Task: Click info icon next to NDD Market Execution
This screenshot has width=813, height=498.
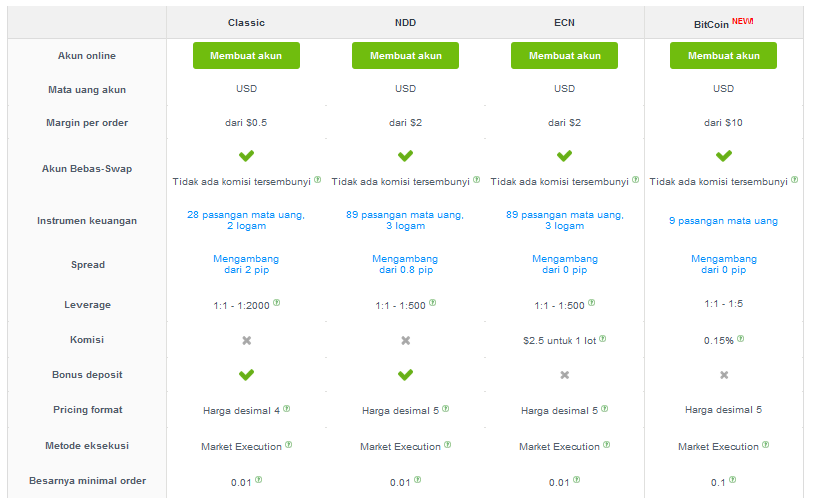Action: click(x=447, y=445)
